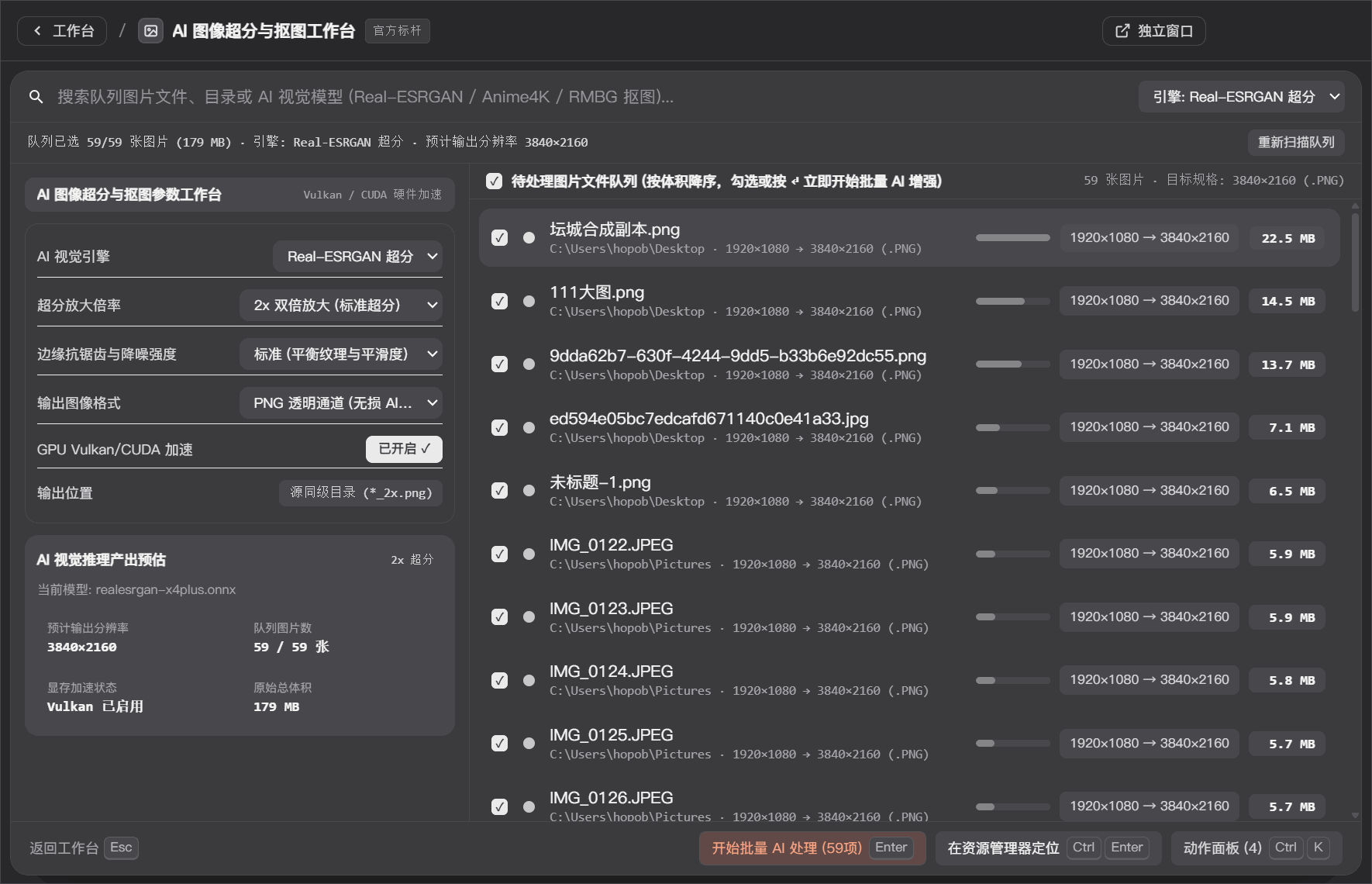Click the search queue input field
Image resolution: width=1372 pixels, height=884 pixels.
[589, 97]
